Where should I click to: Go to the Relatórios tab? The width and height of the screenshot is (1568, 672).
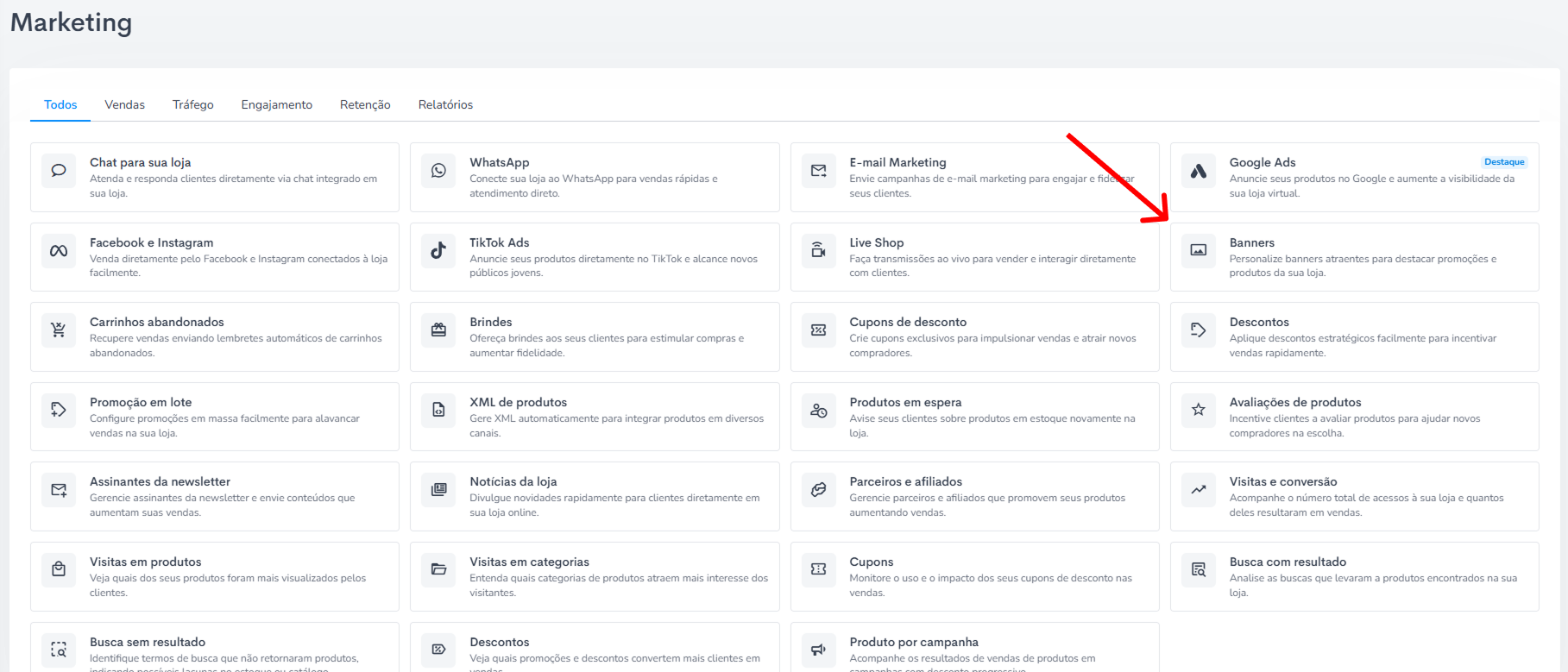click(x=445, y=104)
